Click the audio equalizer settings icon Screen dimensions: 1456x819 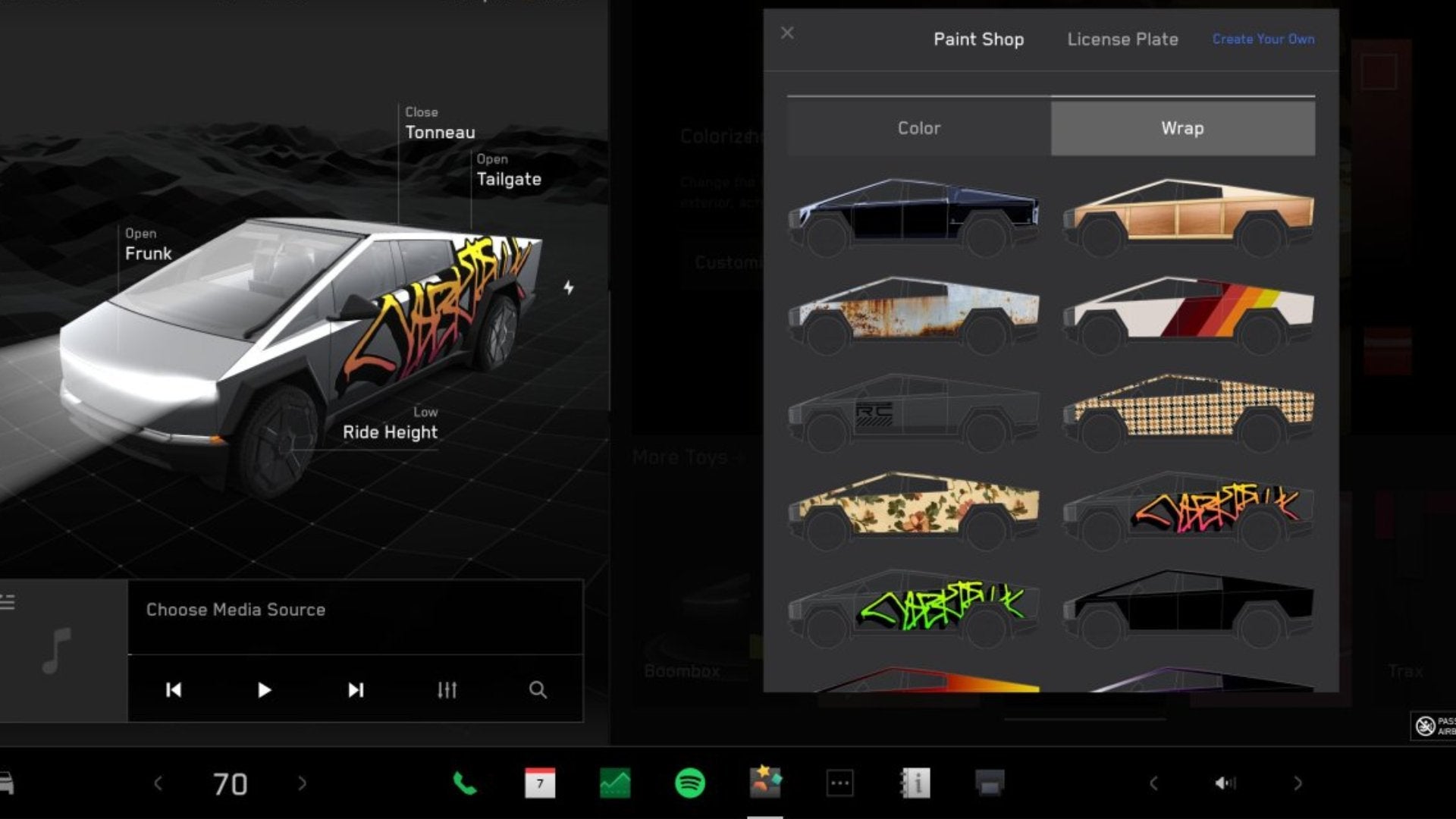[x=447, y=690]
